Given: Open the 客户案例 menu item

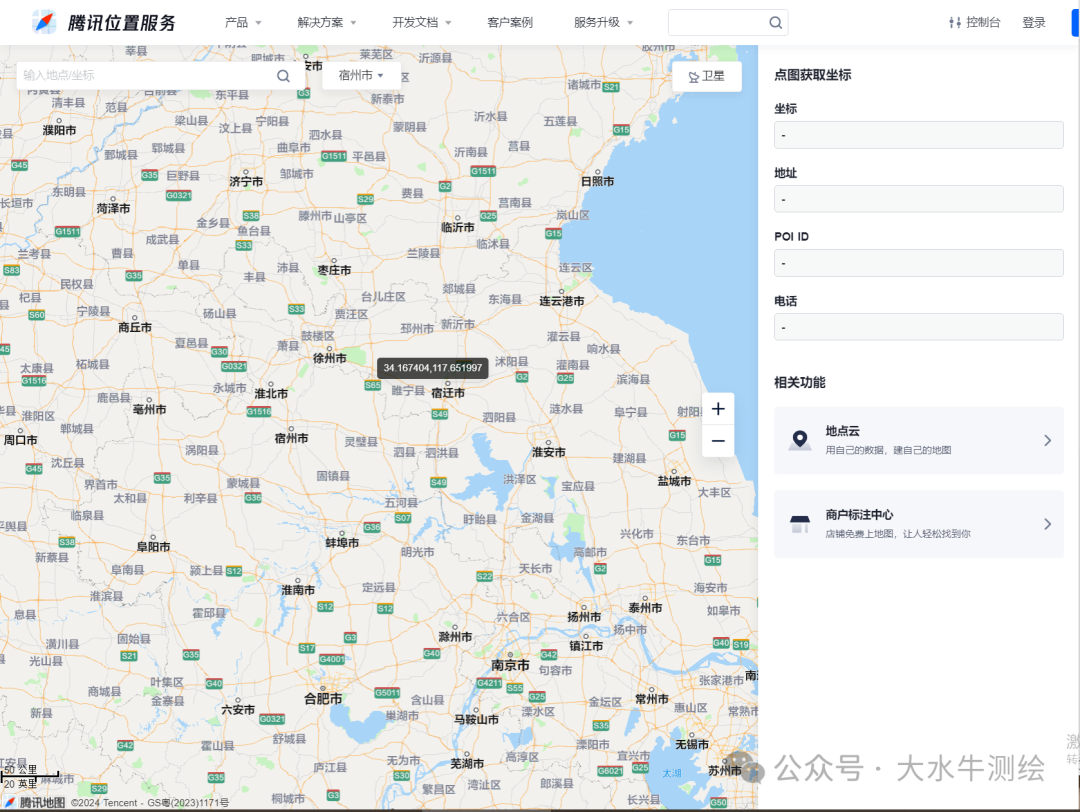Looking at the screenshot, I should [x=510, y=23].
